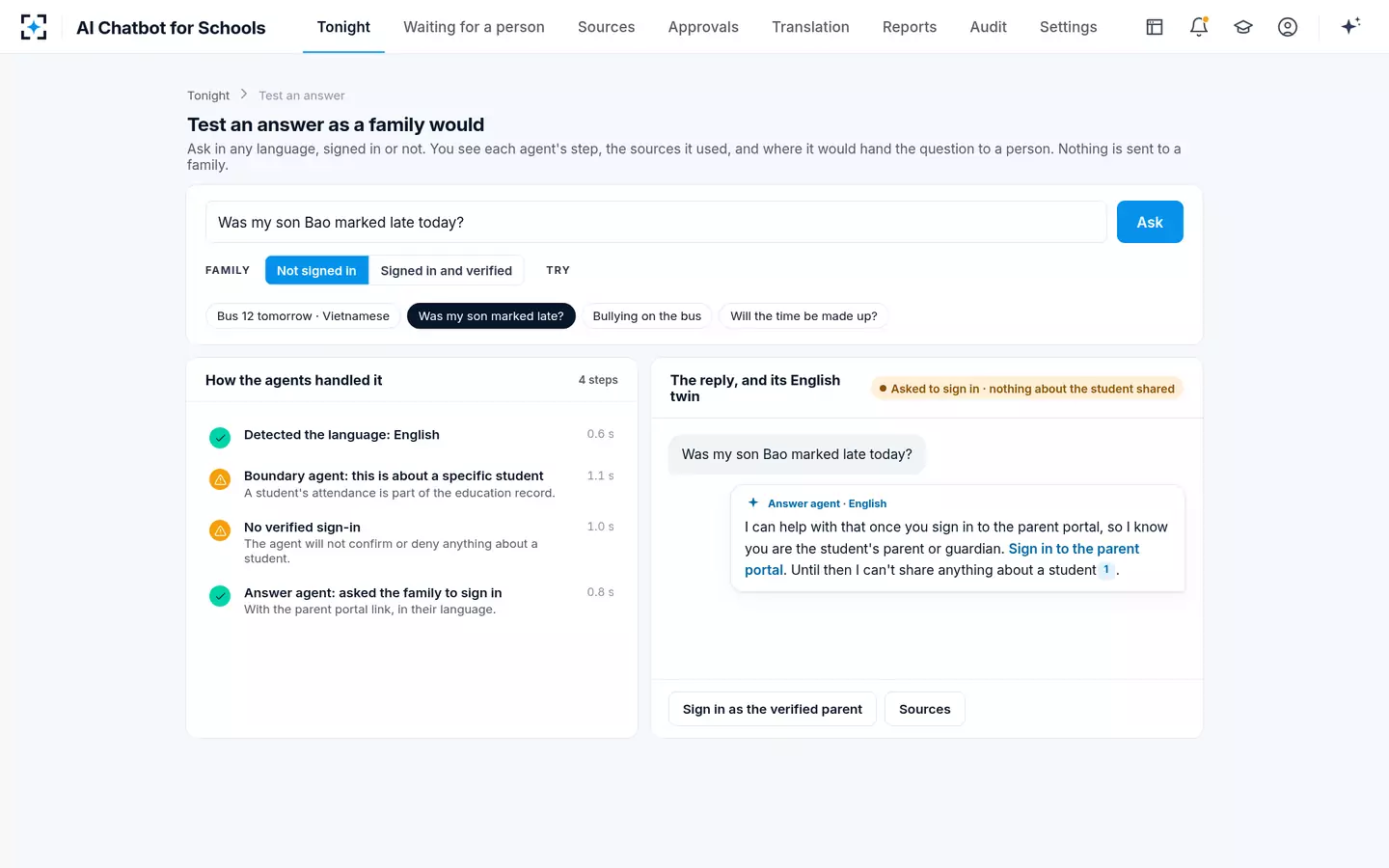Try the Will the time be made up? example
The height and width of the screenshot is (868, 1389).
(x=803, y=316)
